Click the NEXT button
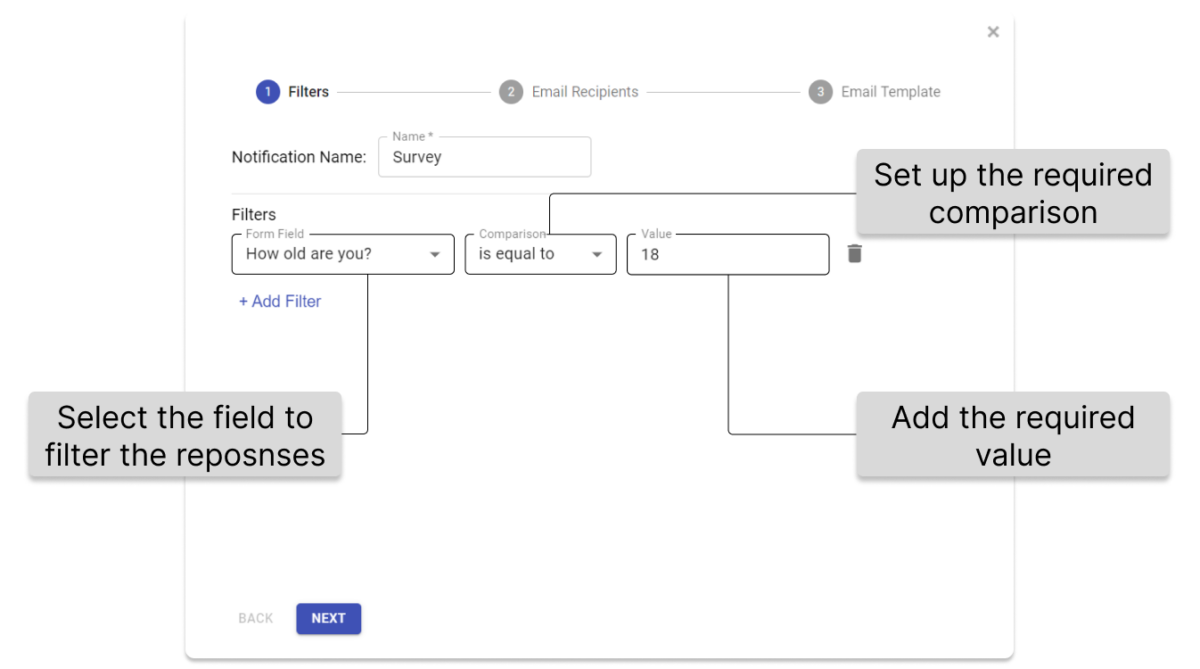1200x669 pixels. coord(328,618)
